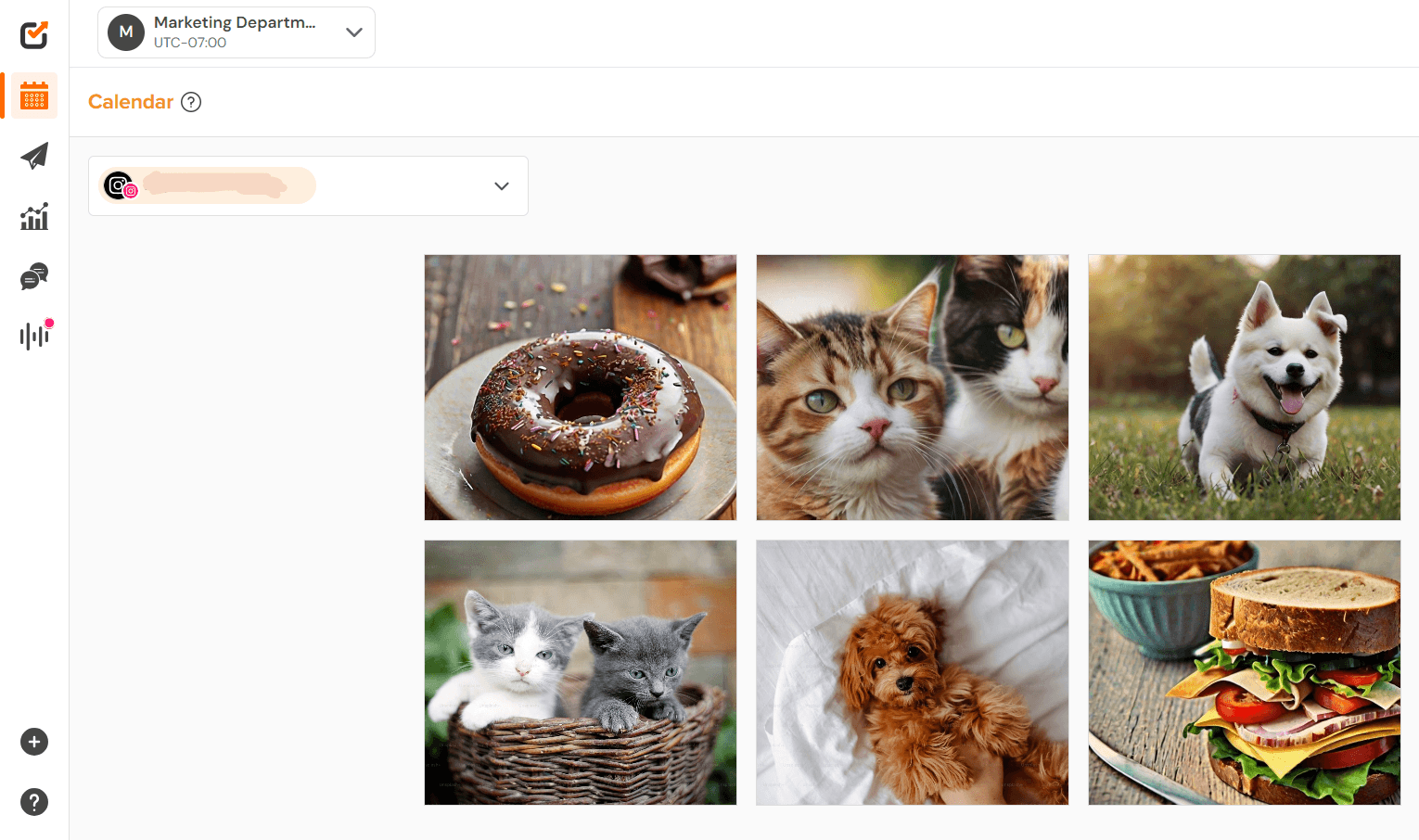
Task: Select the Calendar icon in the sidebar
Action: pos(33,95)
